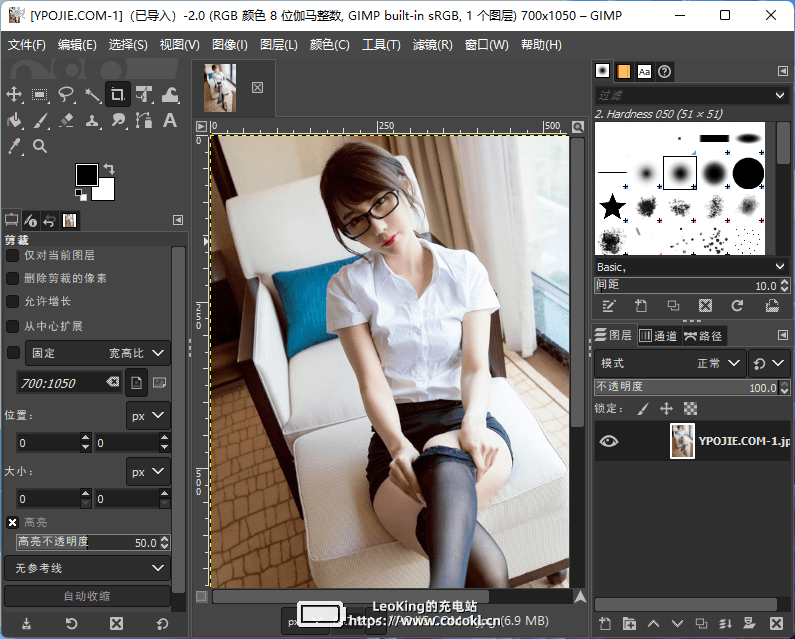Switch to the 路径 paths tab

(704, 336)
